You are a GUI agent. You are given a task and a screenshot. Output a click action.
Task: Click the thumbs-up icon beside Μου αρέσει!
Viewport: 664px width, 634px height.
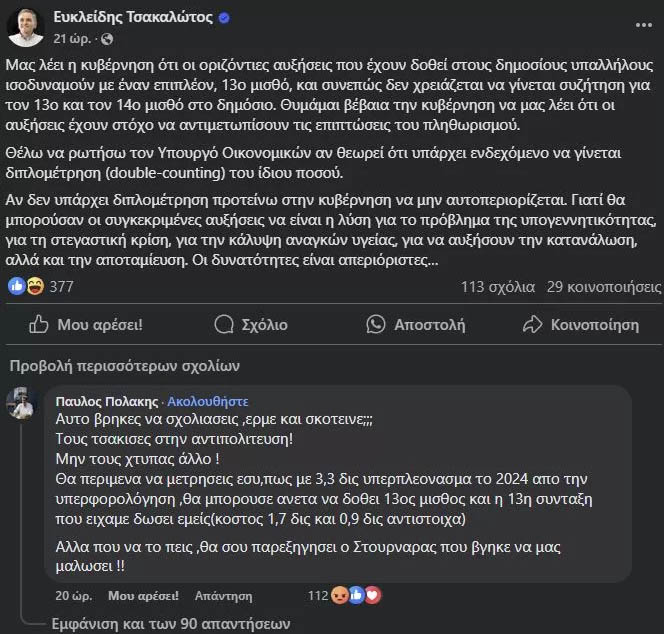click(x=39, y=325)
